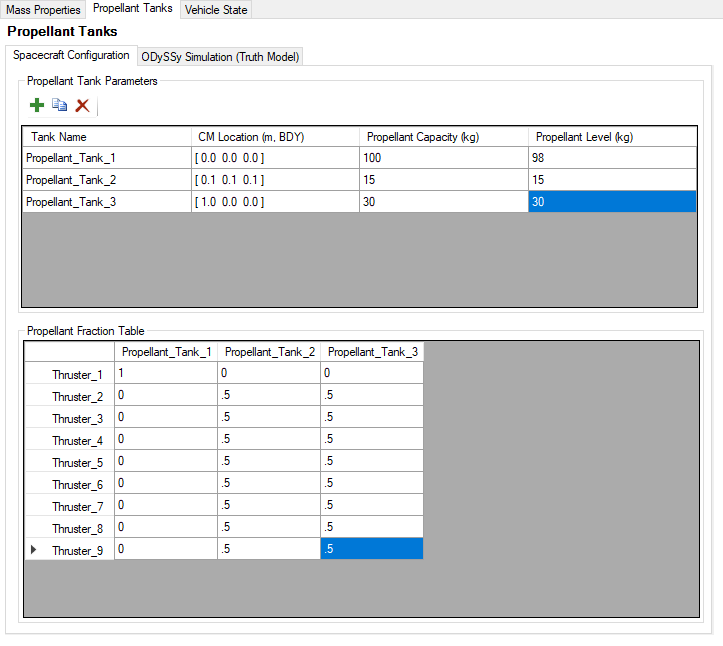Select Thruster_5 fraction for Propellant_Tank_2
The width and height of the screenshot is (723, 646).
[x=269, y=462]
